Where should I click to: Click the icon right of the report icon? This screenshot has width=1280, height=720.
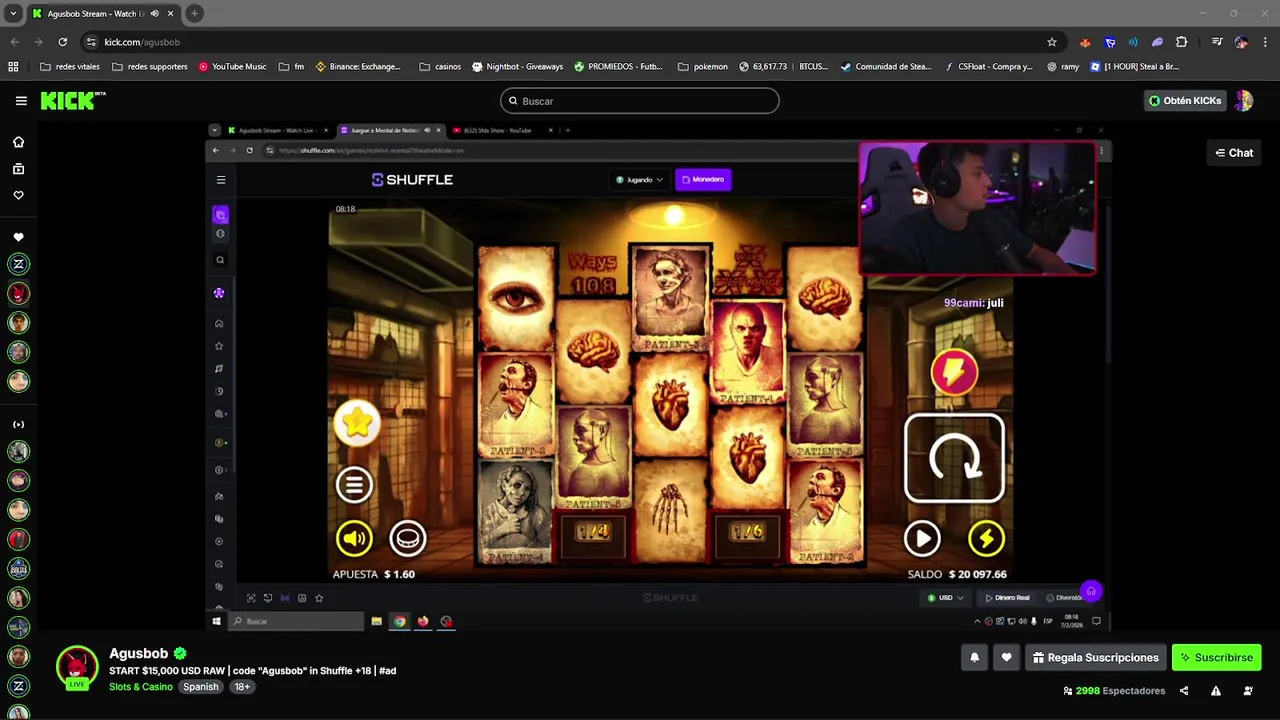coord(1248,691)
